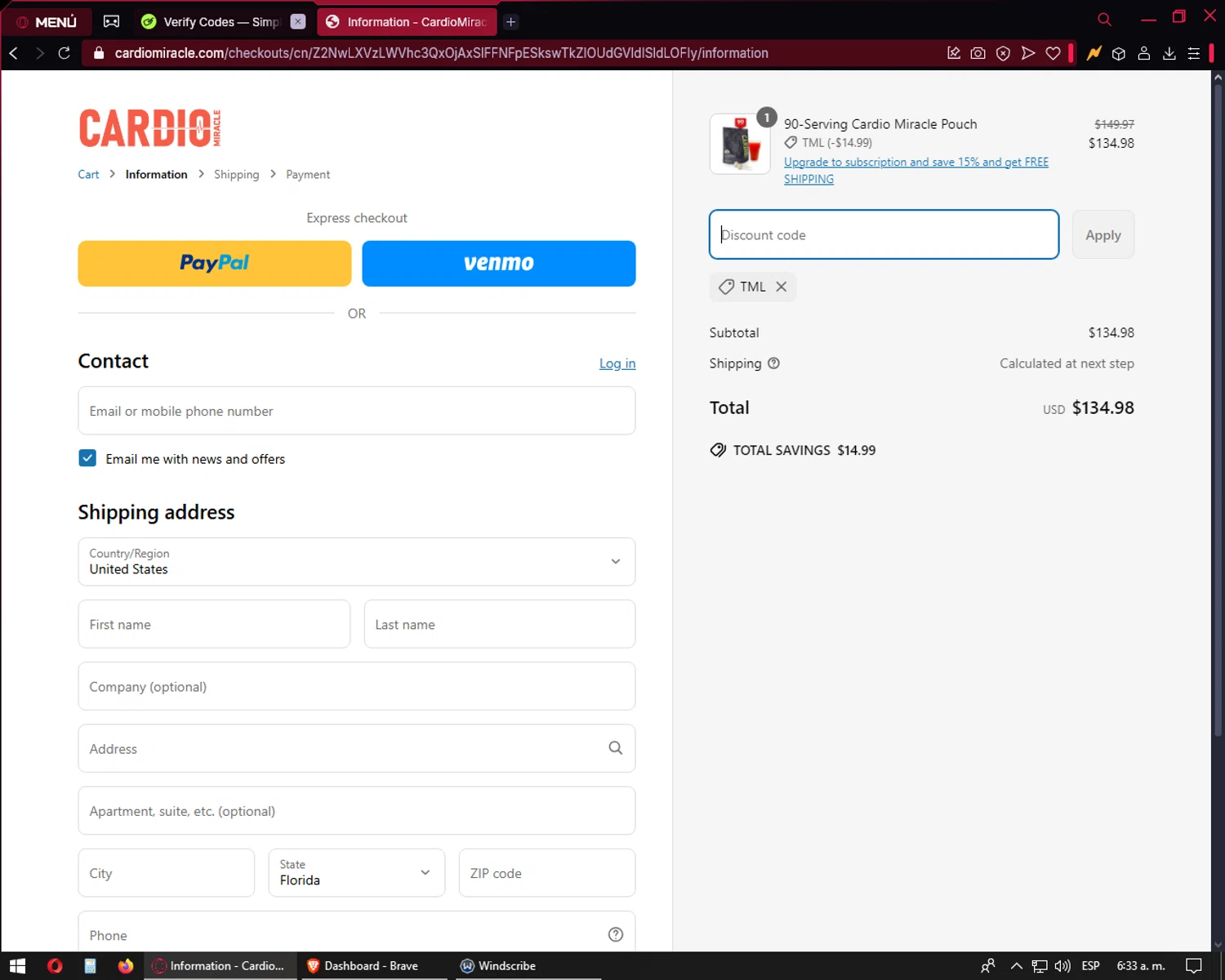
Task: Click the TOTAL SAVINGS tag icon
Action: [x=718, y=450]
